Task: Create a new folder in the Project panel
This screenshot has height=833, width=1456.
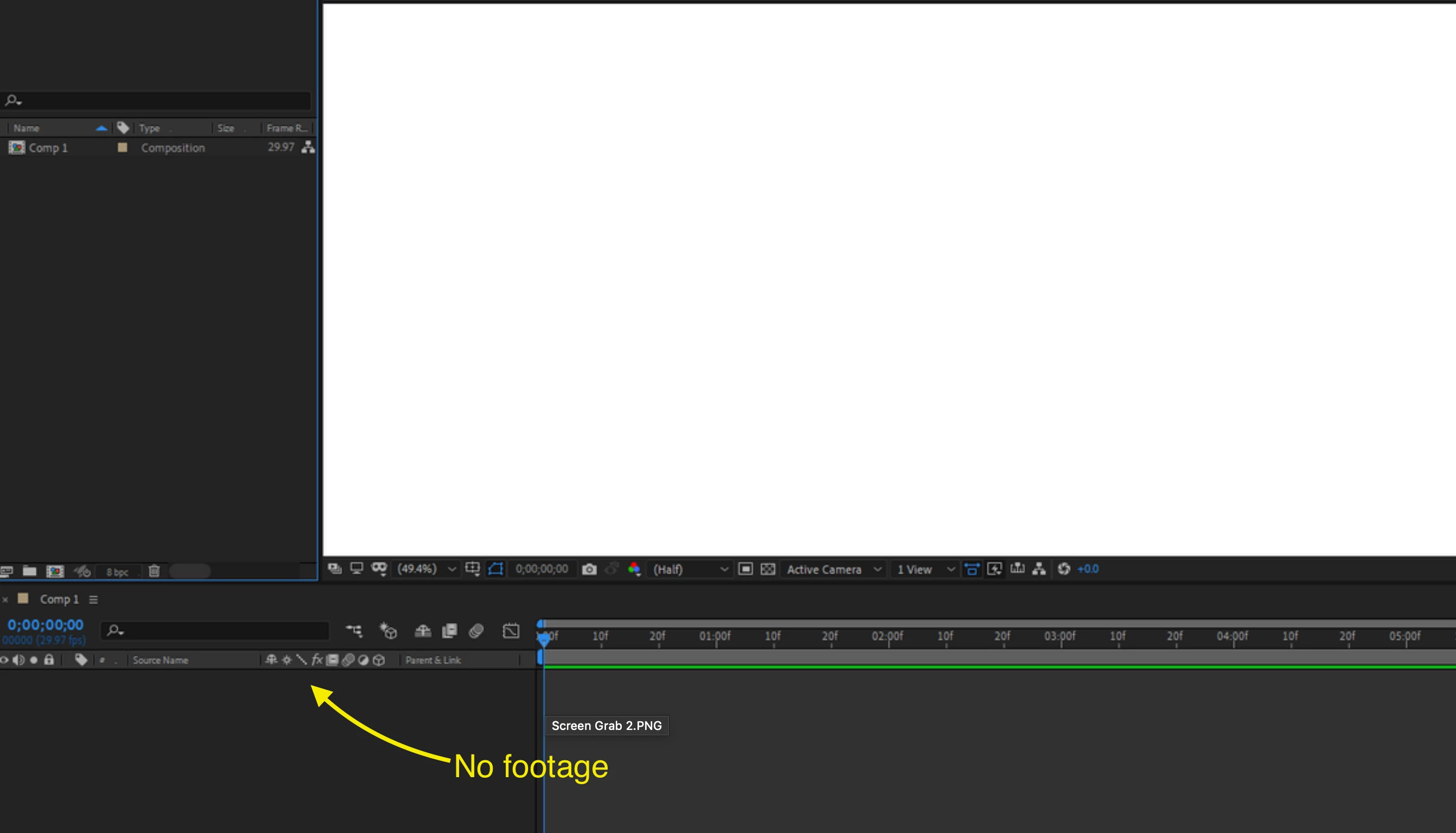Action: 30,571
